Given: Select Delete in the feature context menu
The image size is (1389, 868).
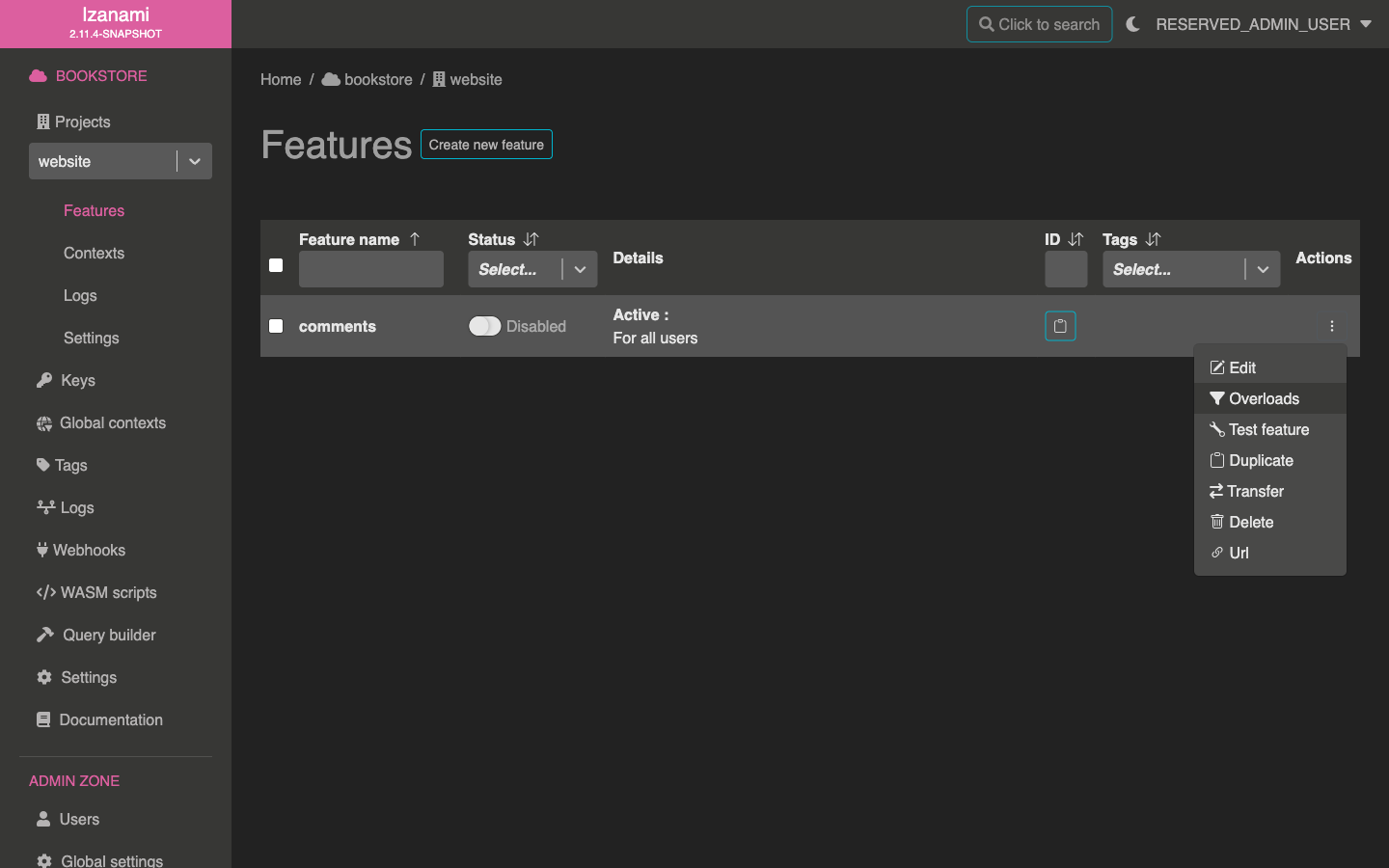Looking at the screenshot, I should tap(1251, 522).
